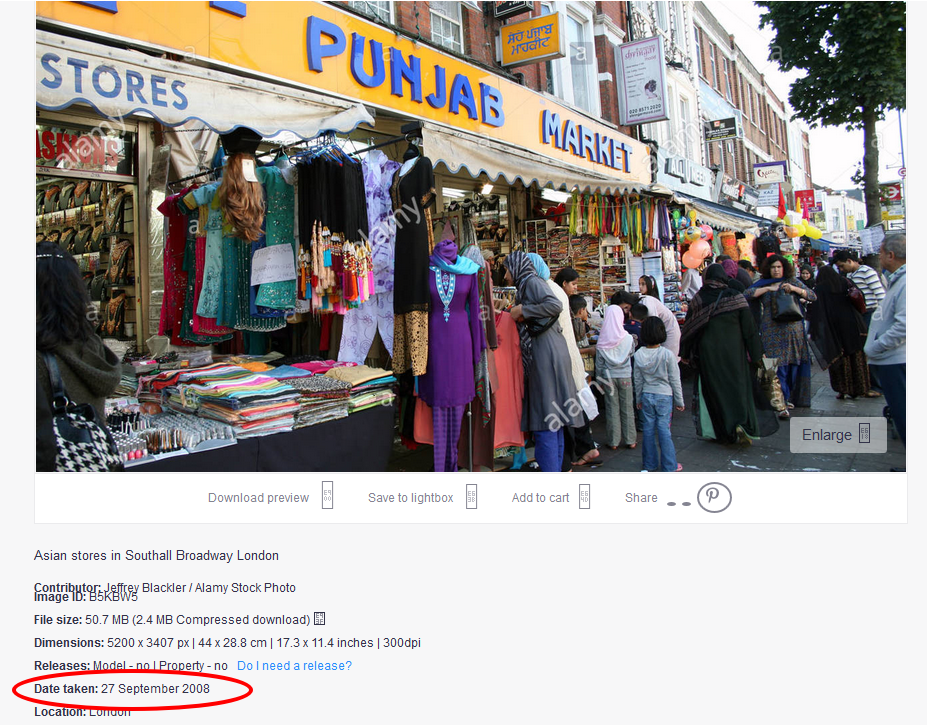The image size is (927, 725).
Task: Click the date taken '27 September 2008'
Action: tap(155, 689)
